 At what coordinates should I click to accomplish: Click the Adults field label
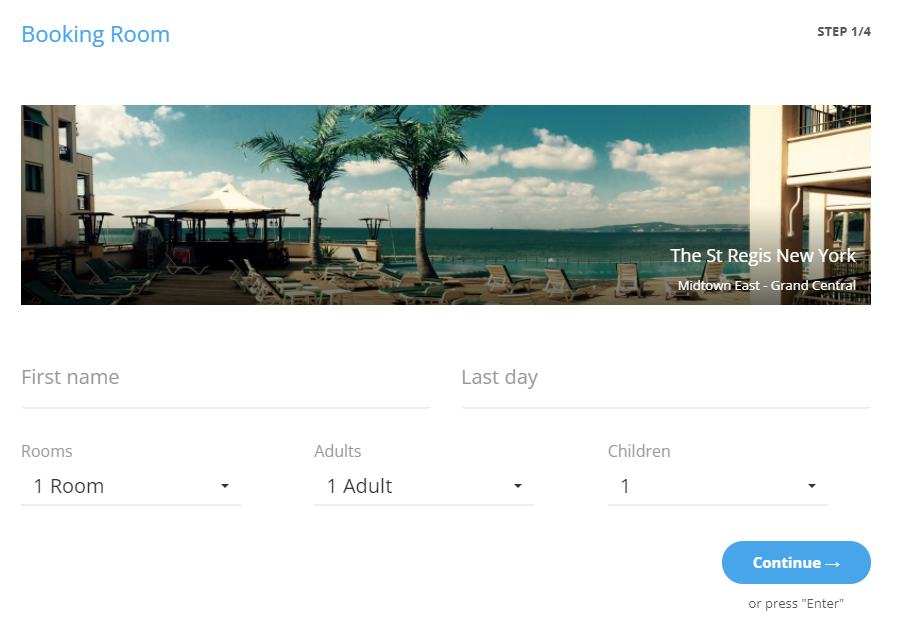click(x=338, y=451)
